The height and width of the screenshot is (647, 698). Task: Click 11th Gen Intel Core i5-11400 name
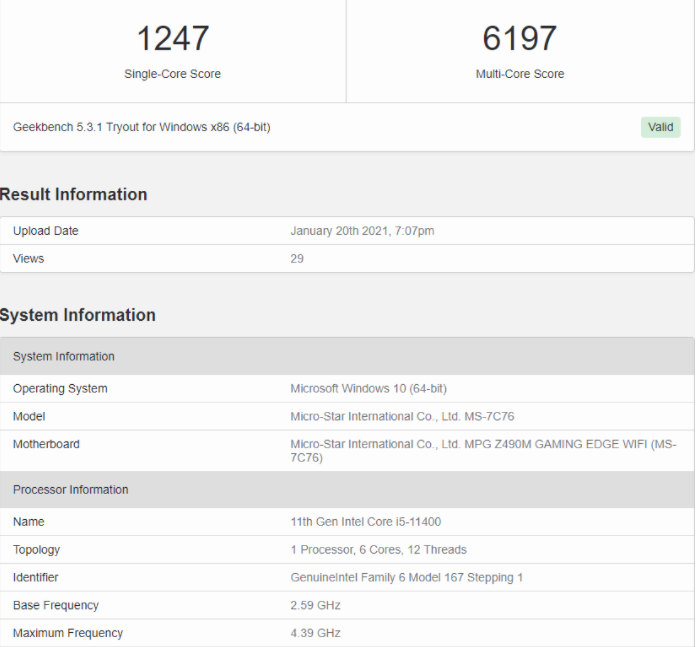click(x=366, y=522)
